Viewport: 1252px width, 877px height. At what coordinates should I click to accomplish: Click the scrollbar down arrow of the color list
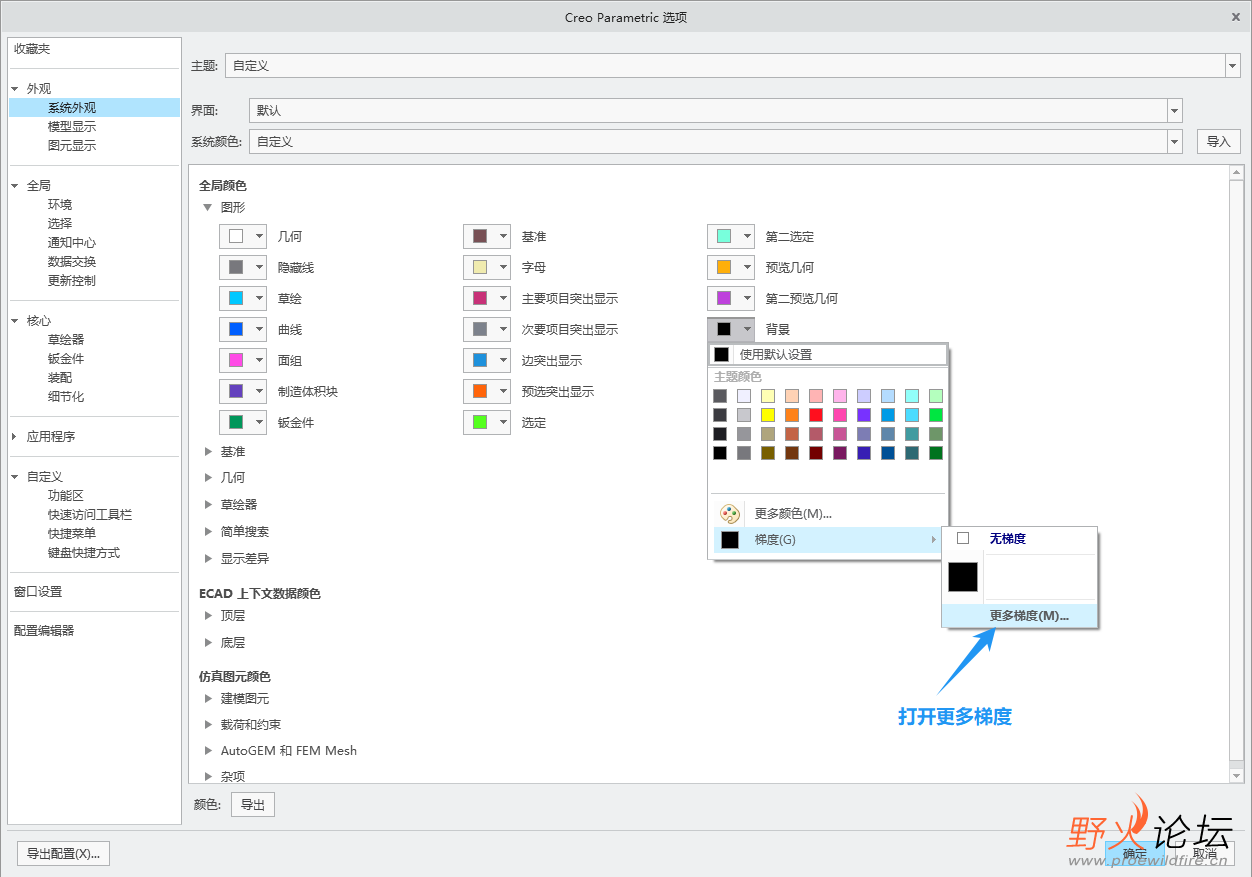1236,776
